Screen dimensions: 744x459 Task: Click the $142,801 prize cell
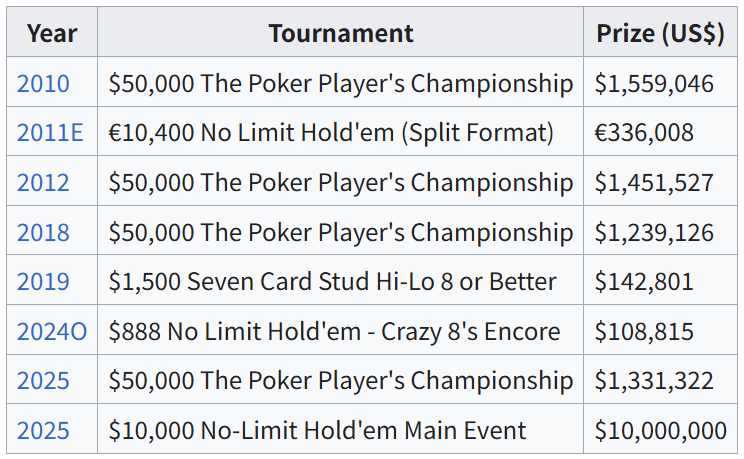[644, 282]
